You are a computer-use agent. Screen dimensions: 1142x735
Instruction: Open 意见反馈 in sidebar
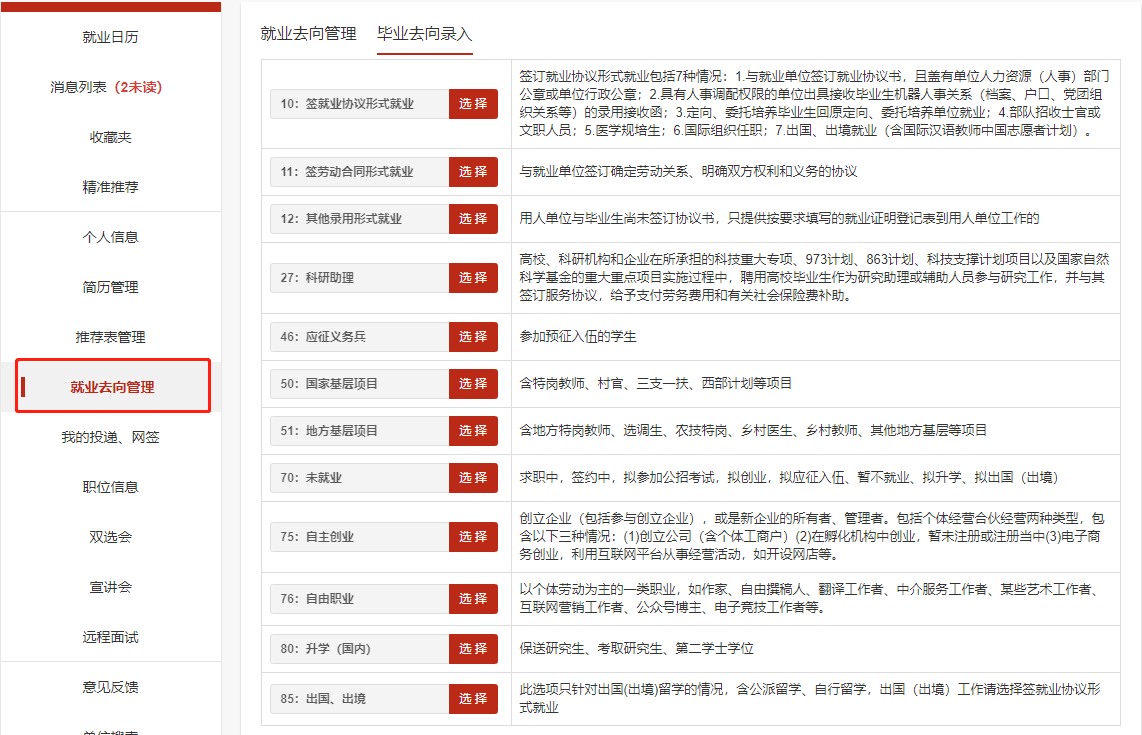tap(110, 687)
